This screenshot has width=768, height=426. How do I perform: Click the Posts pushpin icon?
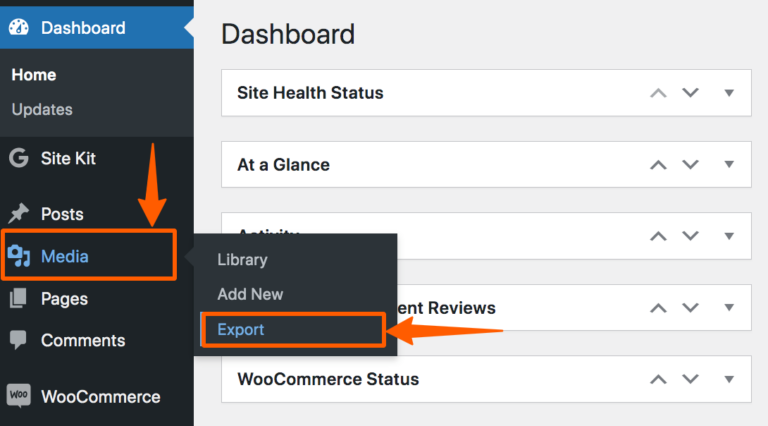tap(19, 213)
